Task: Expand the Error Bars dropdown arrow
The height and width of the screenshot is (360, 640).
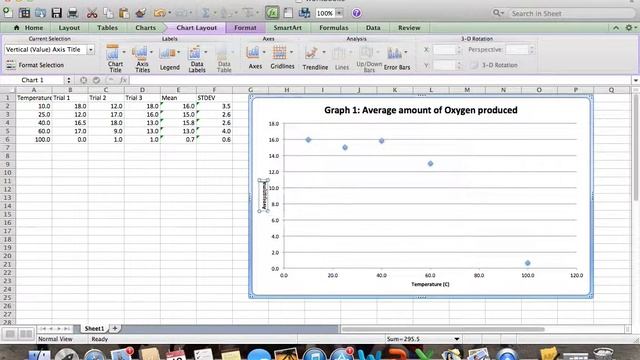Action: point(406,52)
